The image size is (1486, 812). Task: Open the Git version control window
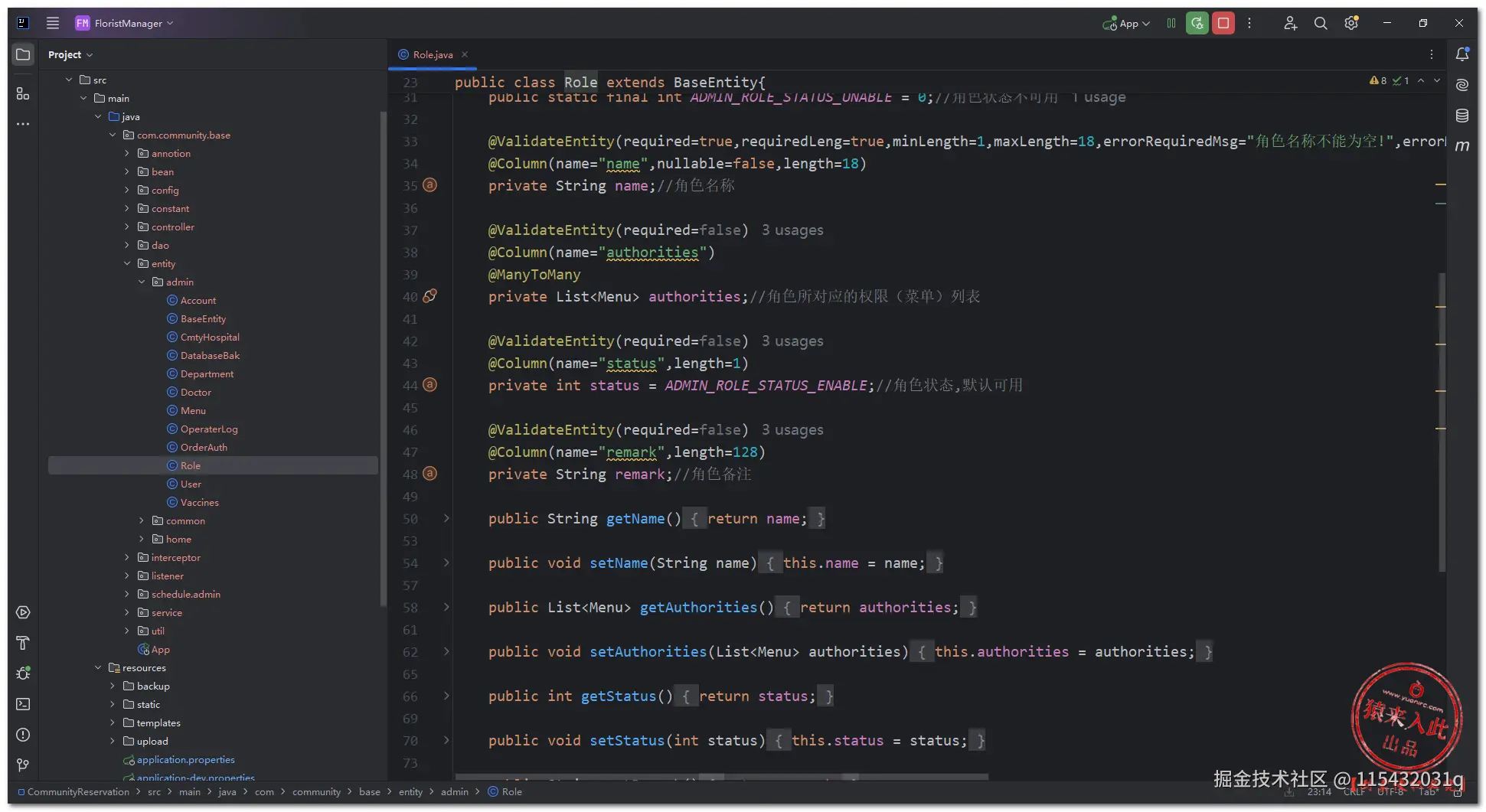[x=23, y=765]
